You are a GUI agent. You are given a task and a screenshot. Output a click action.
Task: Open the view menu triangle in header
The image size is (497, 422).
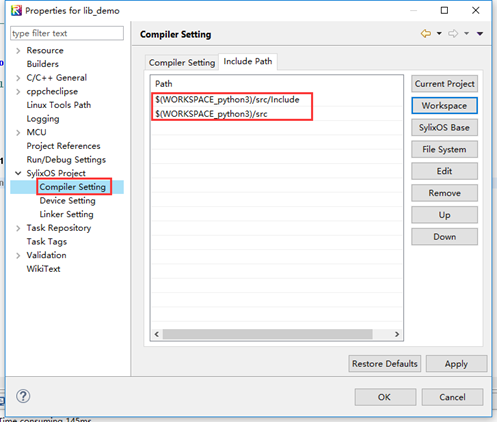tap(480, 33)
